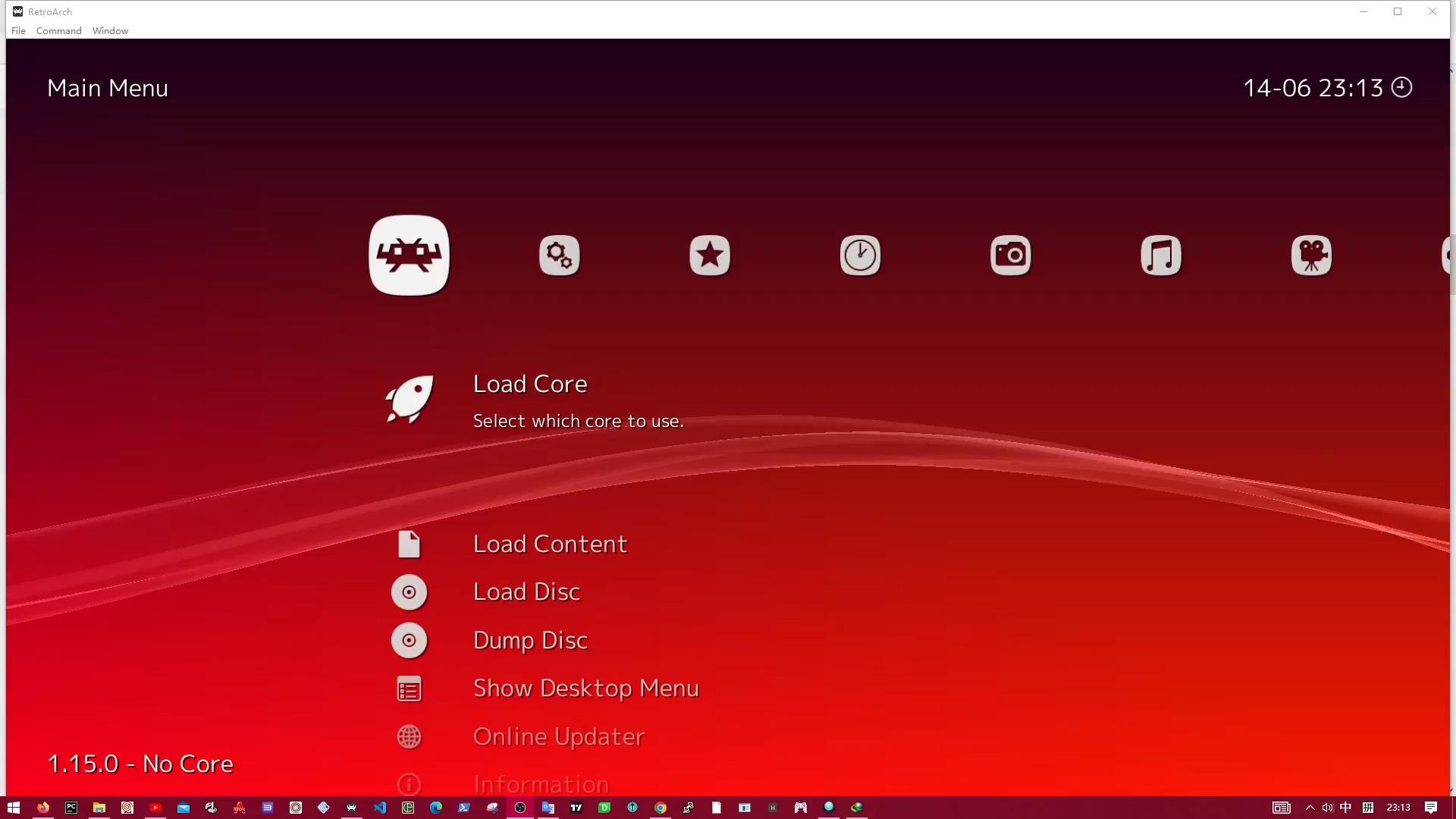Open the Music note tab icon
Screen dimensions: 1456x819
point(1160,256)
